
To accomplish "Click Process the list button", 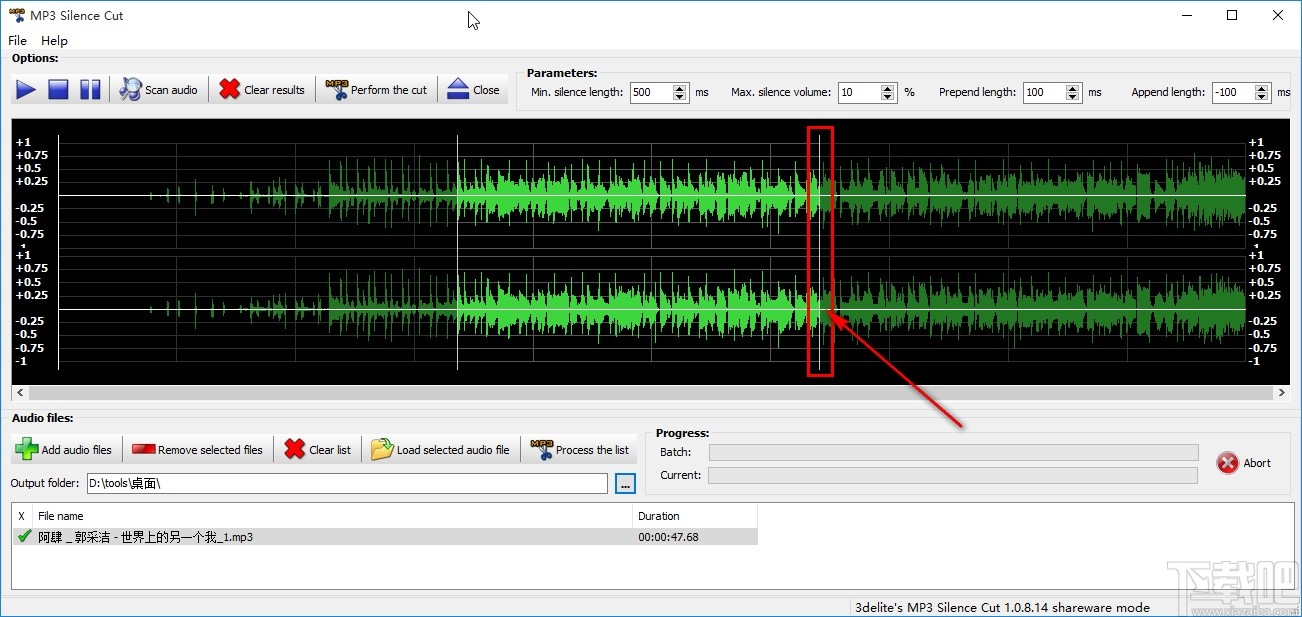I will 580,450.
